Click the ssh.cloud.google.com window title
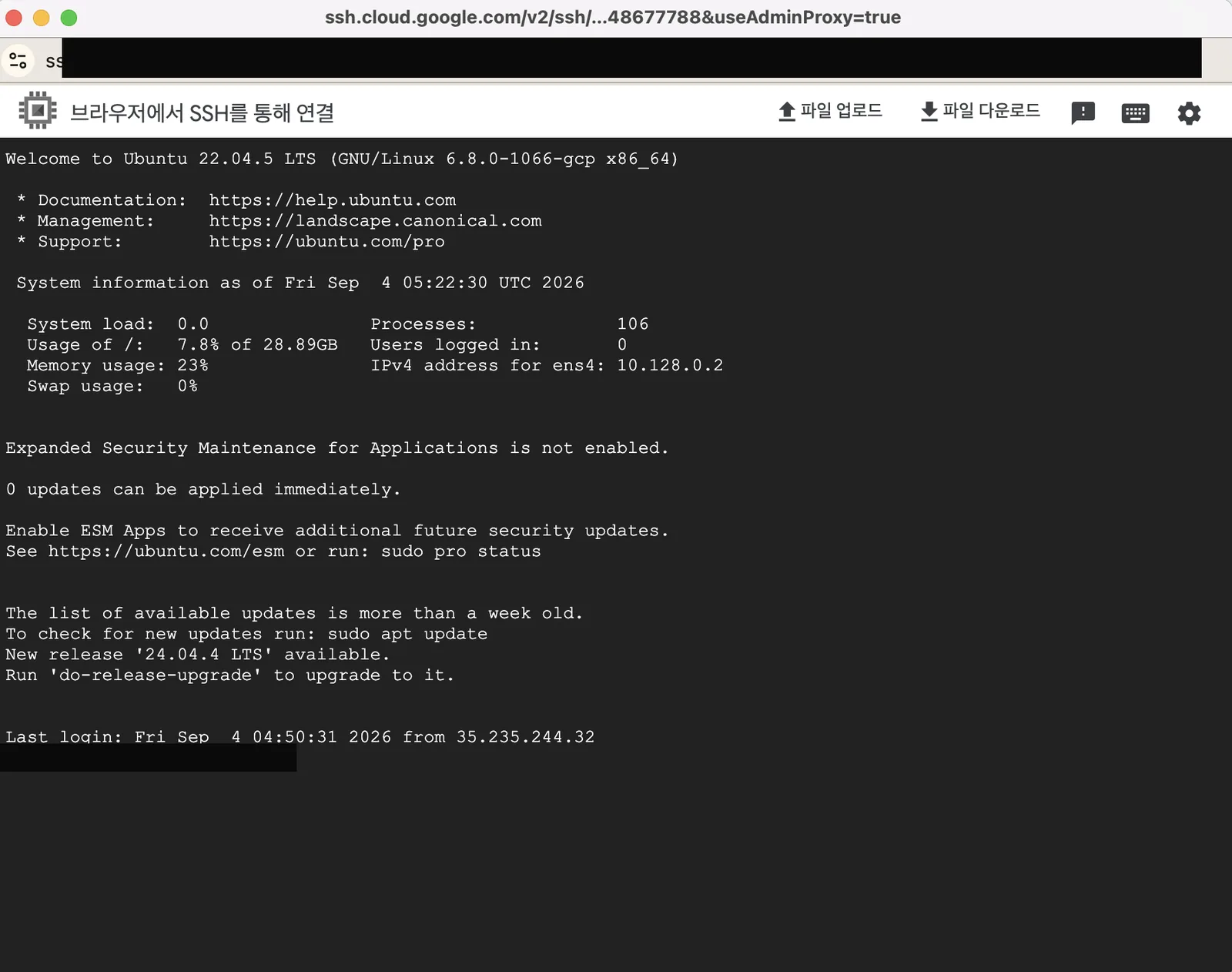This screenshot has height=972, width=1232. point(613,17)
